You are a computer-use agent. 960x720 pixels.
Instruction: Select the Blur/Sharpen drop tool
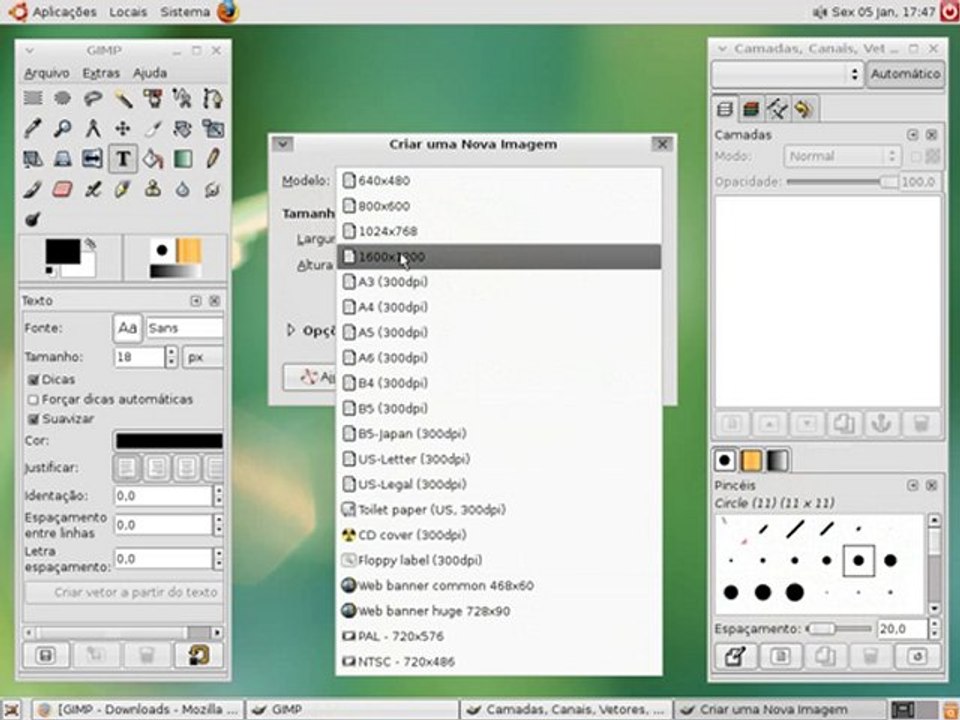pos(182,189)
